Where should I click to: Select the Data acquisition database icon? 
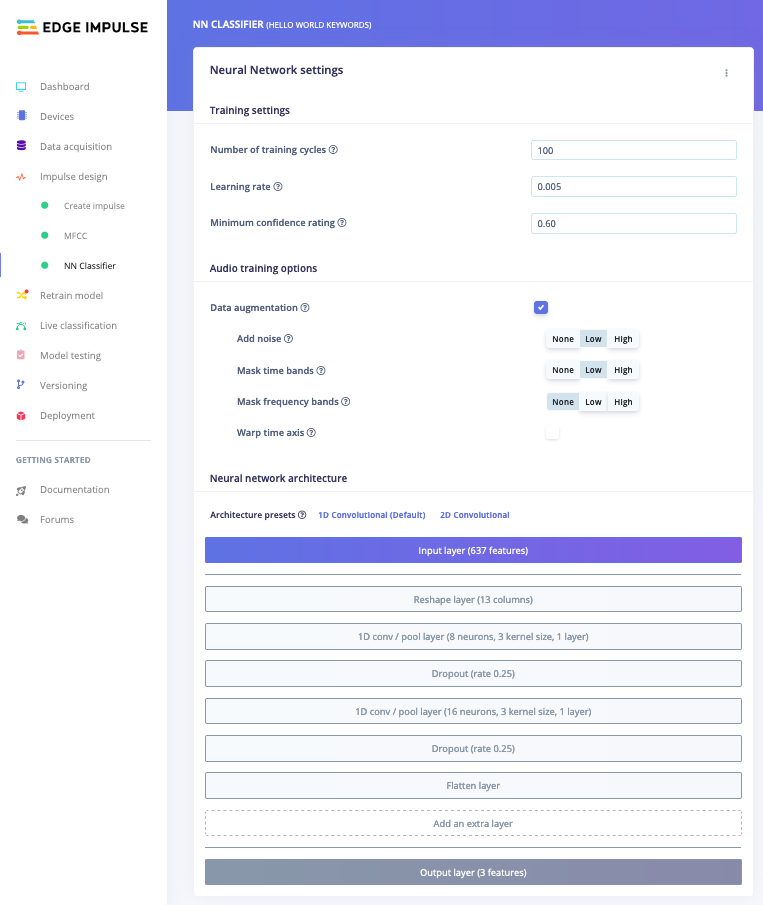pos(21,146)
